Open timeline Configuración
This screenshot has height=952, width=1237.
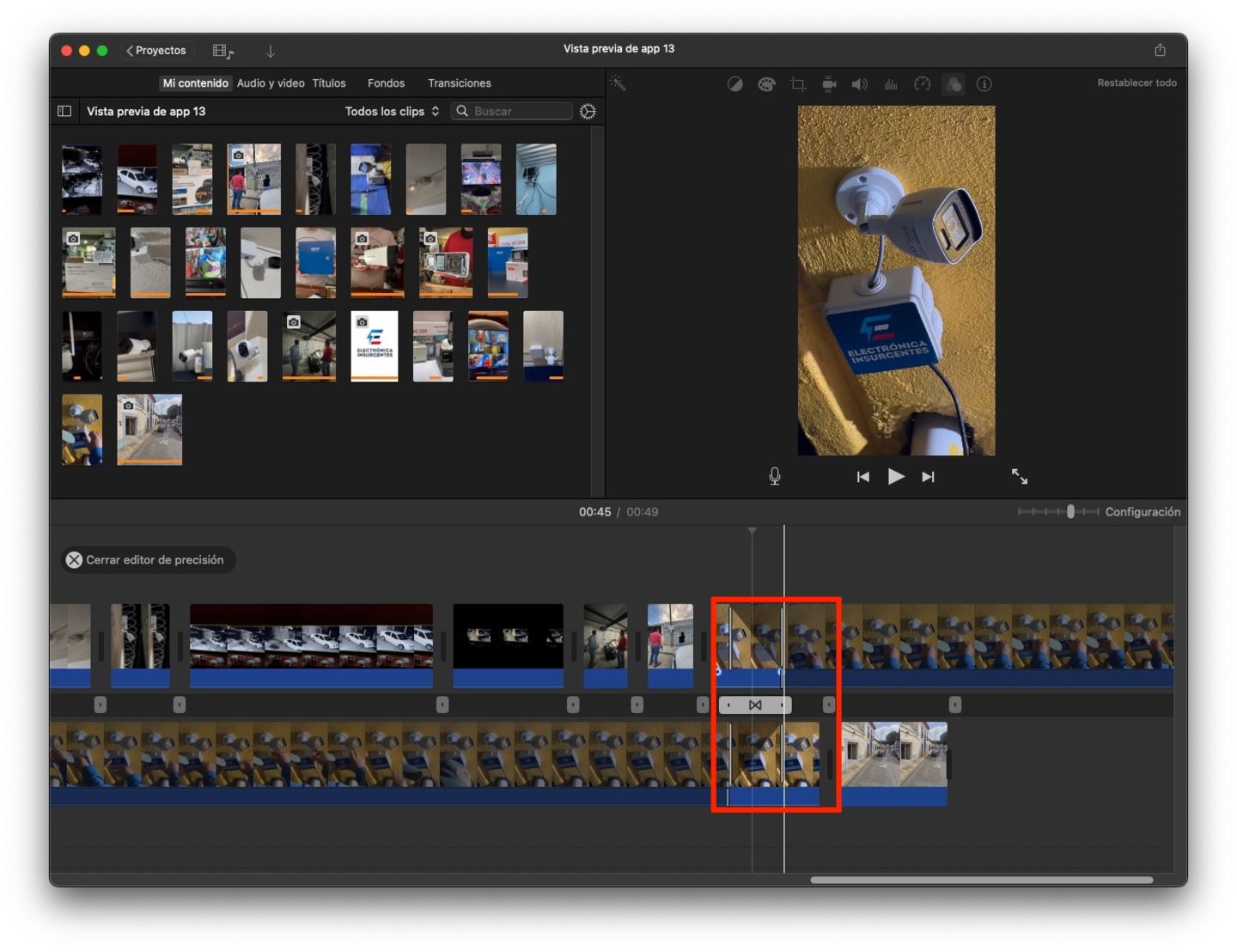click(1143, 511)
